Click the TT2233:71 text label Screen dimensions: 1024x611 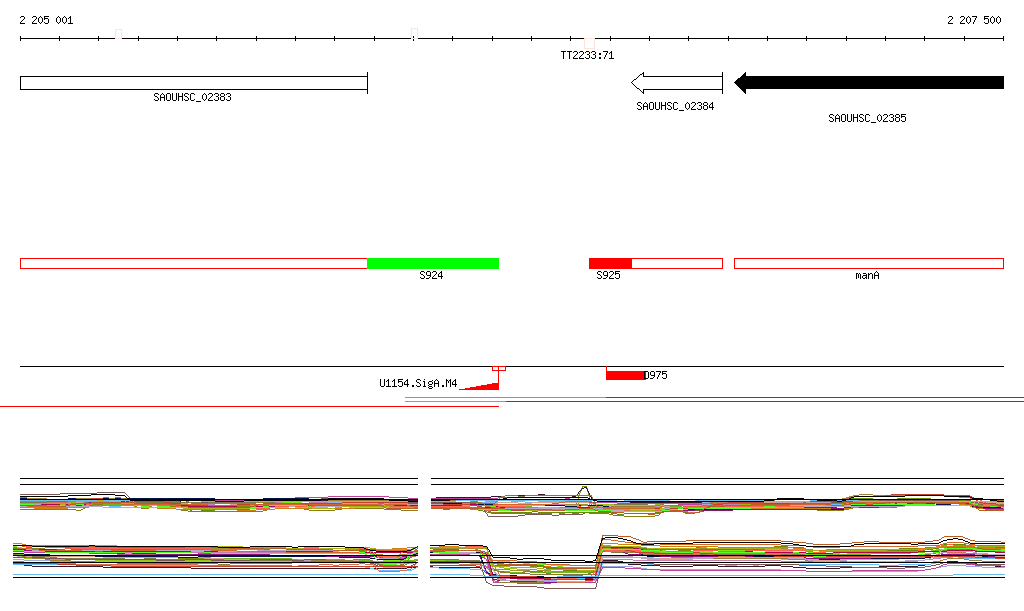587,55
